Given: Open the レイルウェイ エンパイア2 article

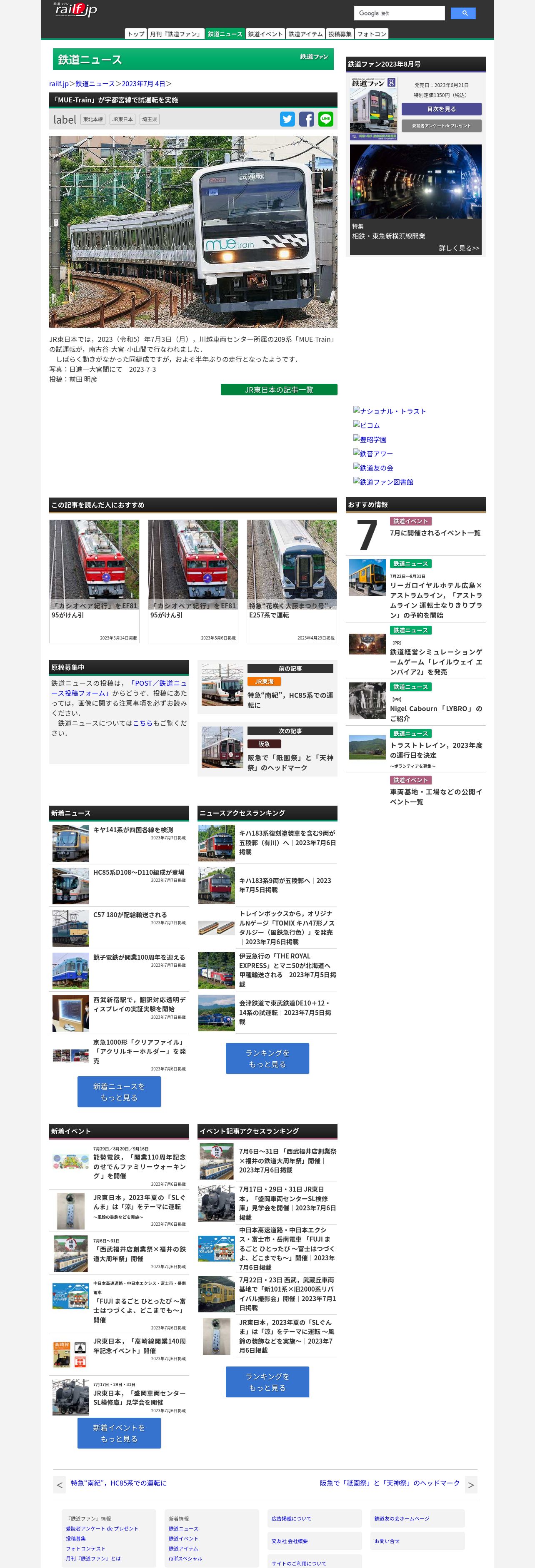Looking at the screenshot, I should point(436,662).
